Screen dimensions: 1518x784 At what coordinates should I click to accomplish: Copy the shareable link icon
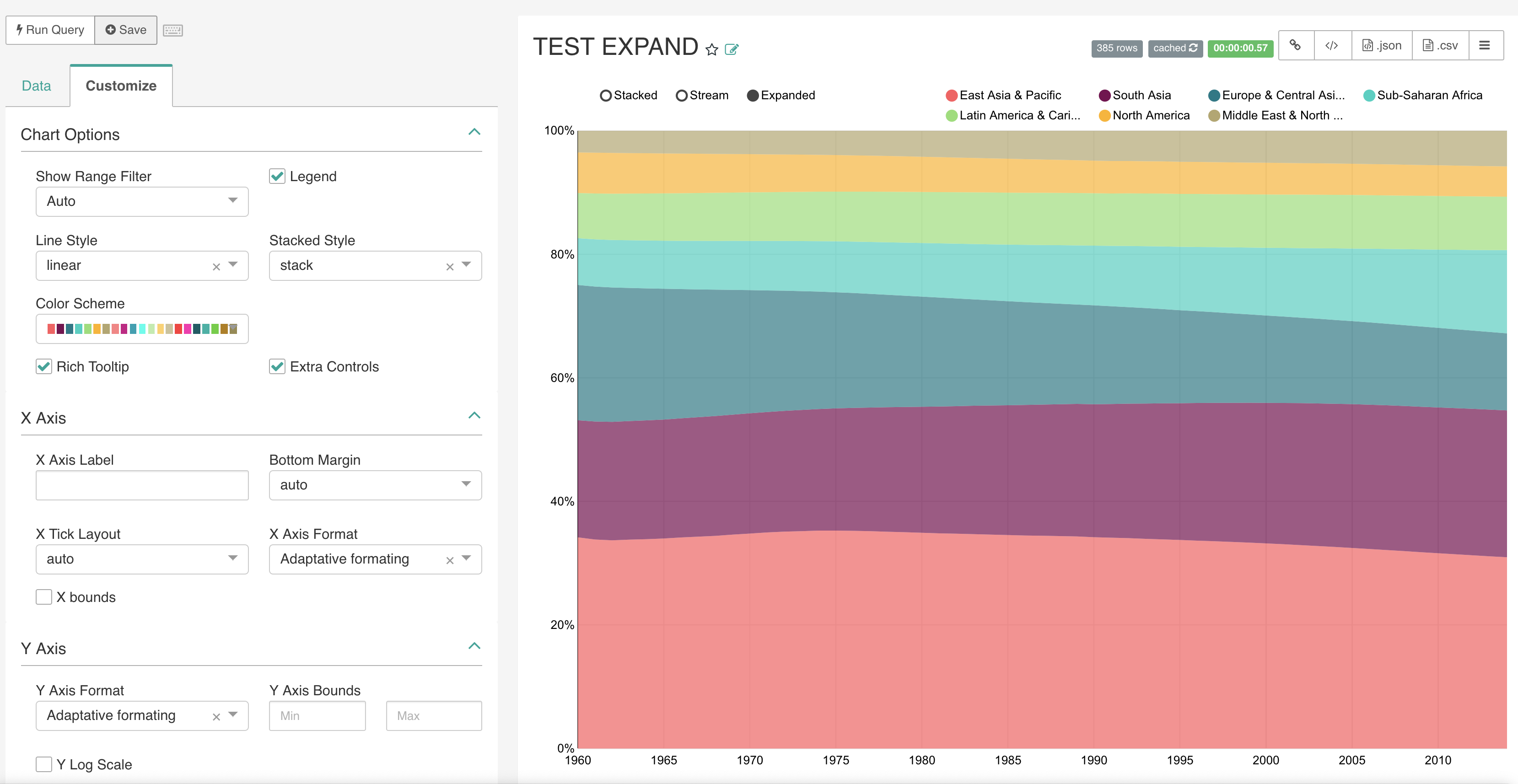(1296, 45)
